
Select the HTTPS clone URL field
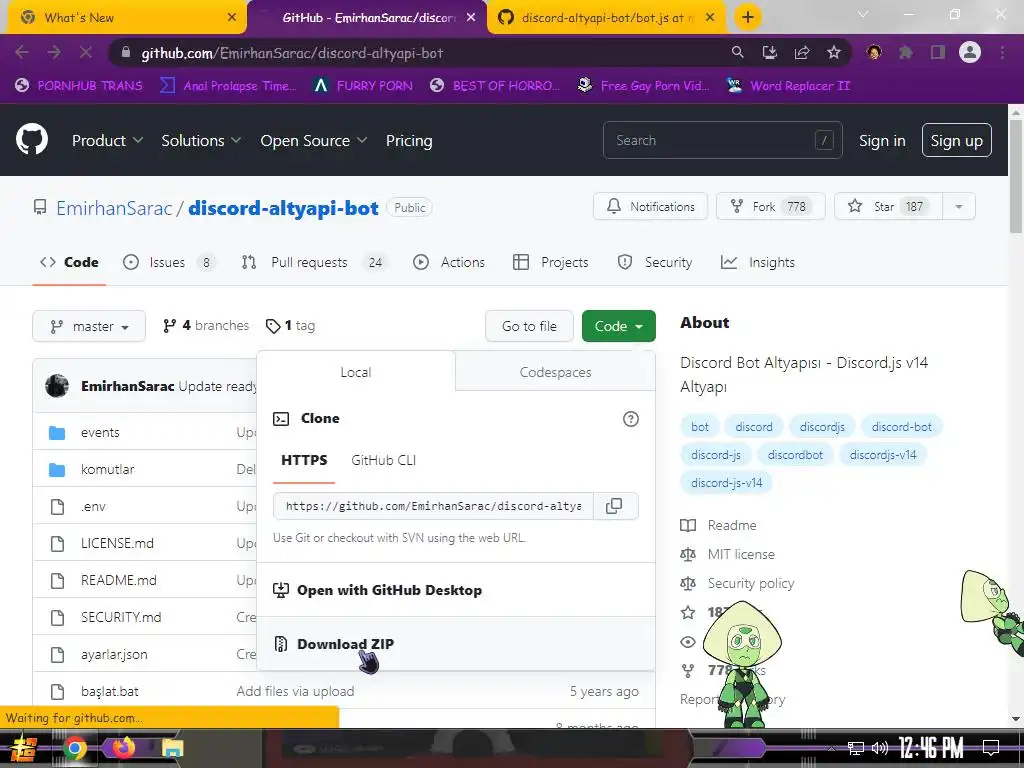(433, 506)
